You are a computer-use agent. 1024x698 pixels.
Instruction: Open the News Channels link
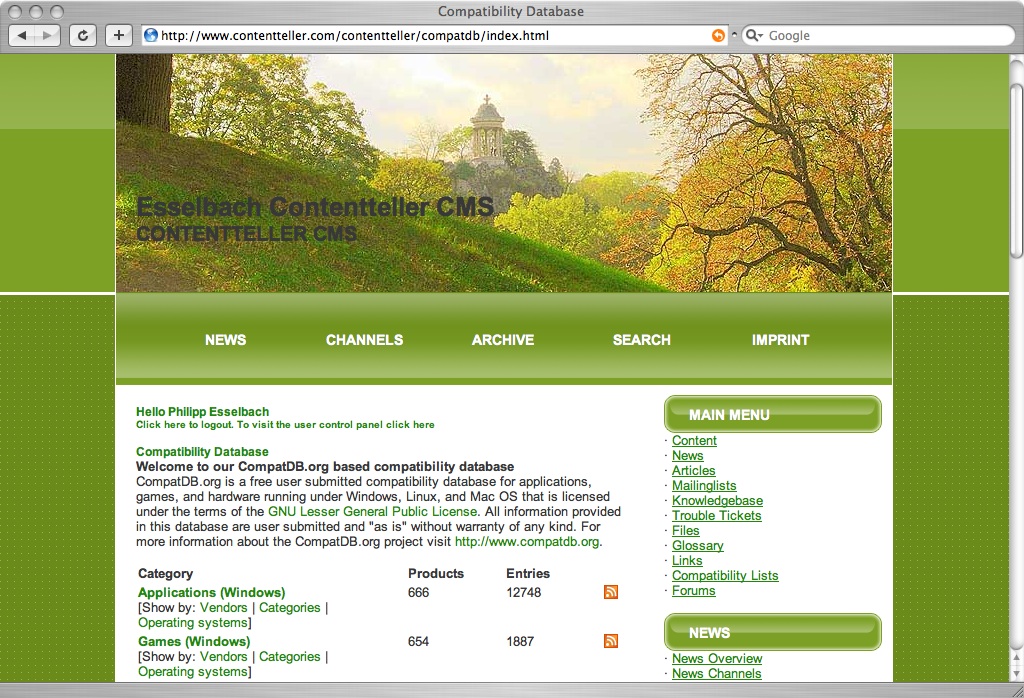tap(716, 674)
